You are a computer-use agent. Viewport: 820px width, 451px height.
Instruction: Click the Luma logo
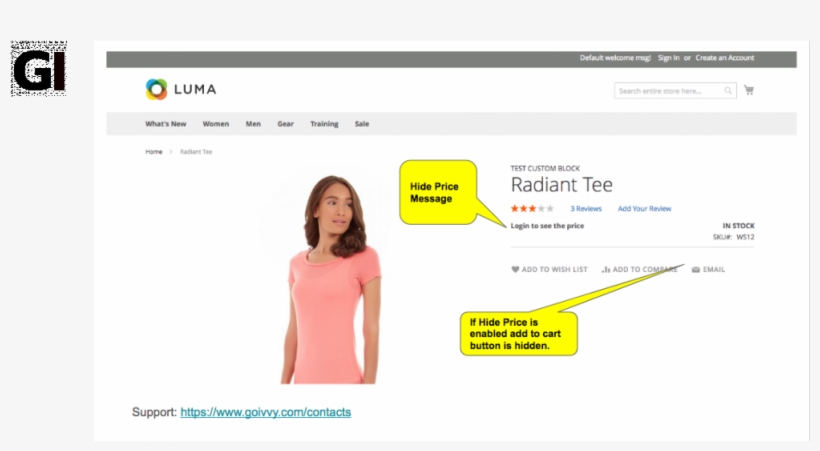tap(181, 89)
